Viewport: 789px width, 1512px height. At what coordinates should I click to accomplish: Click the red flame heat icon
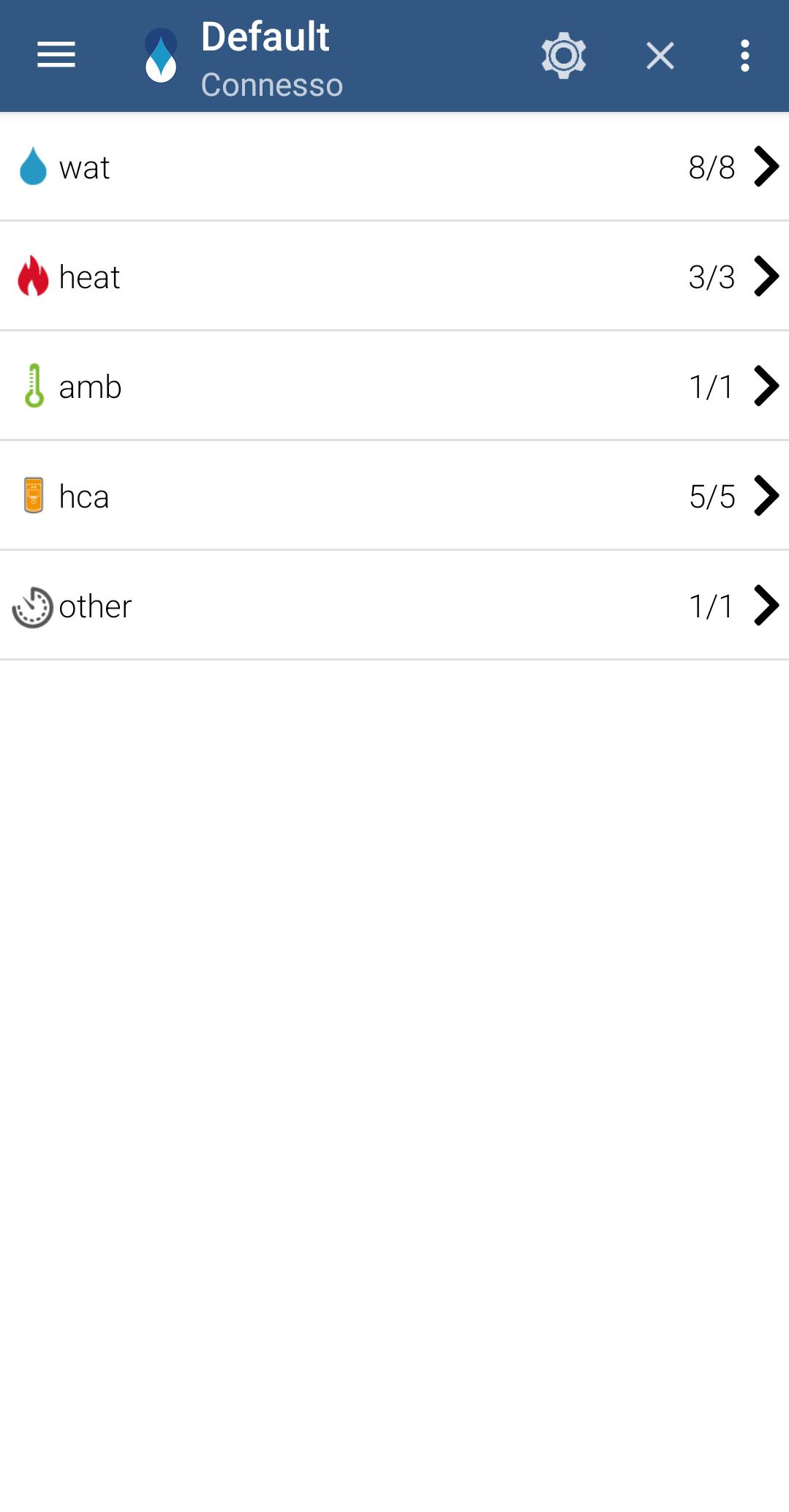point(33,276)
